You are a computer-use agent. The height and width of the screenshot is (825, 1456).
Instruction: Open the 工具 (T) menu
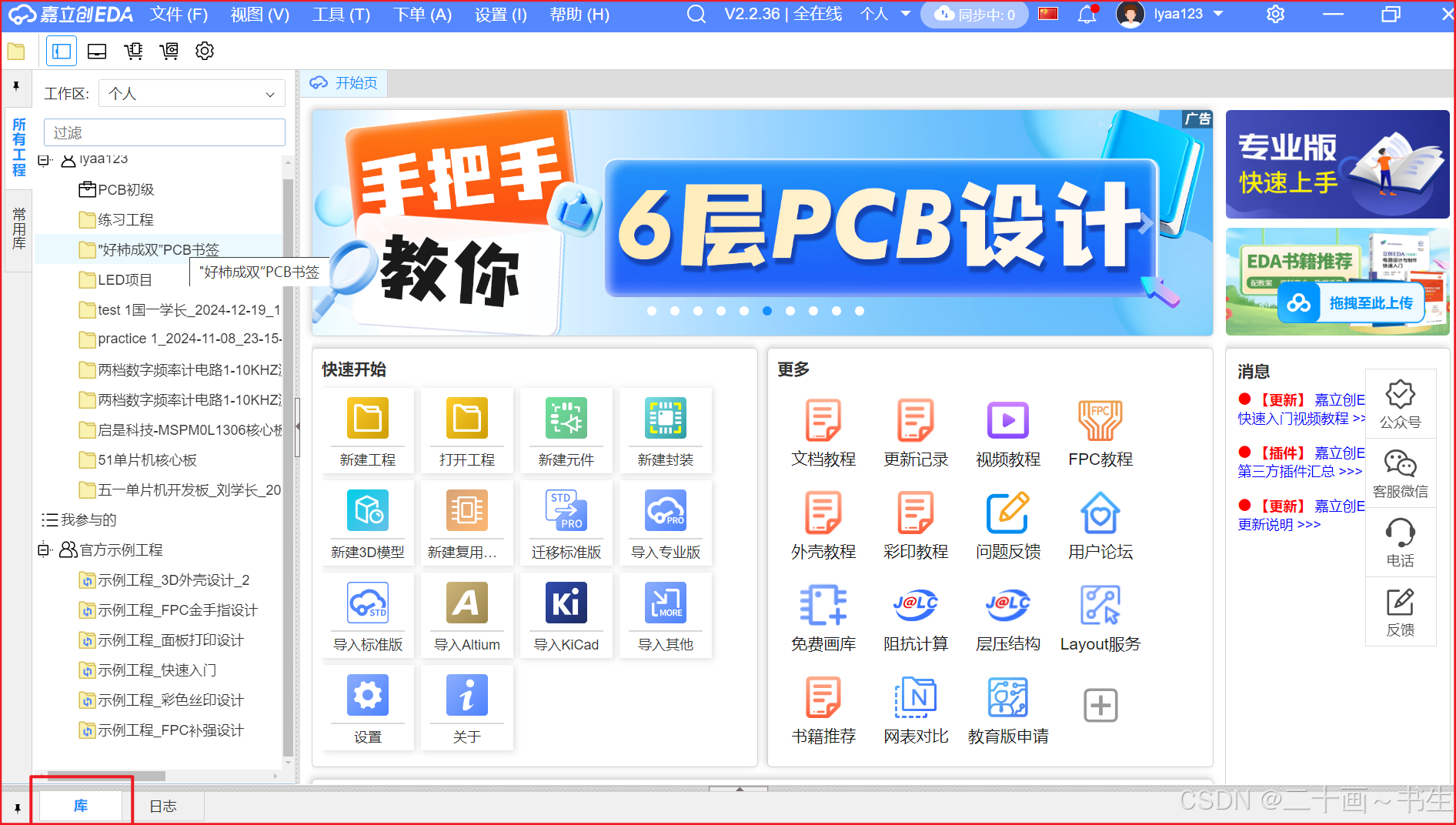point(342,15)
